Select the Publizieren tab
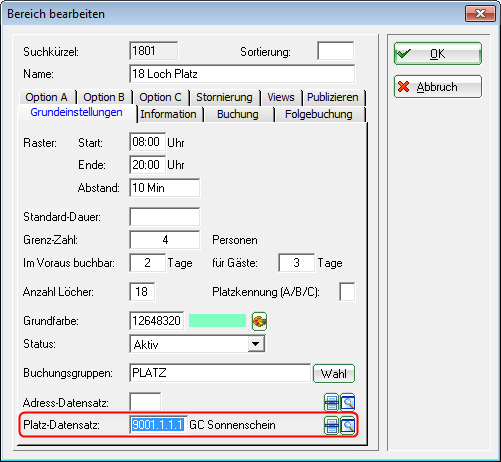Viewport: 501px width, 462px height. (333, 97)
